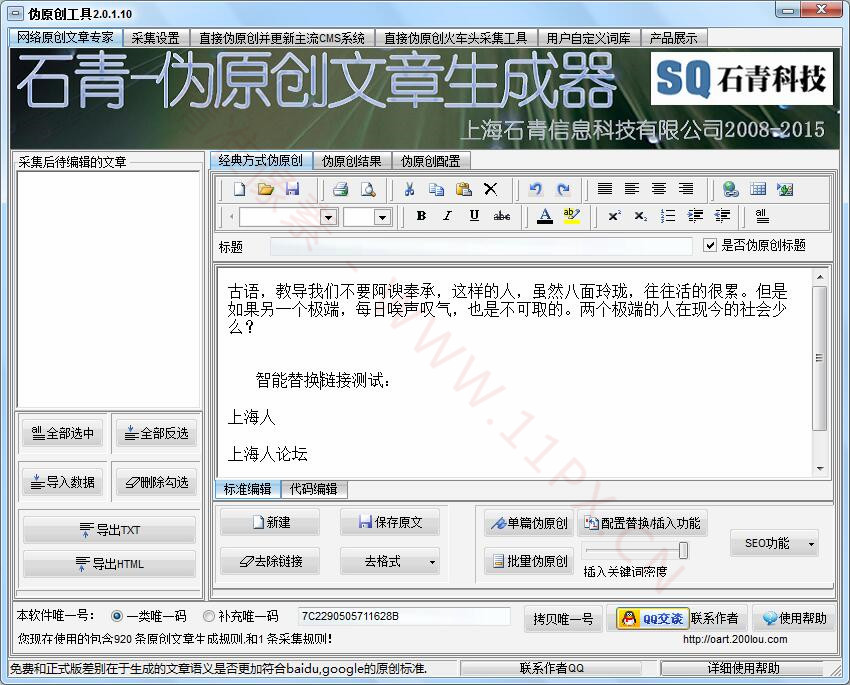
Task: Export articles with 导出HTML
Action: 110,564
